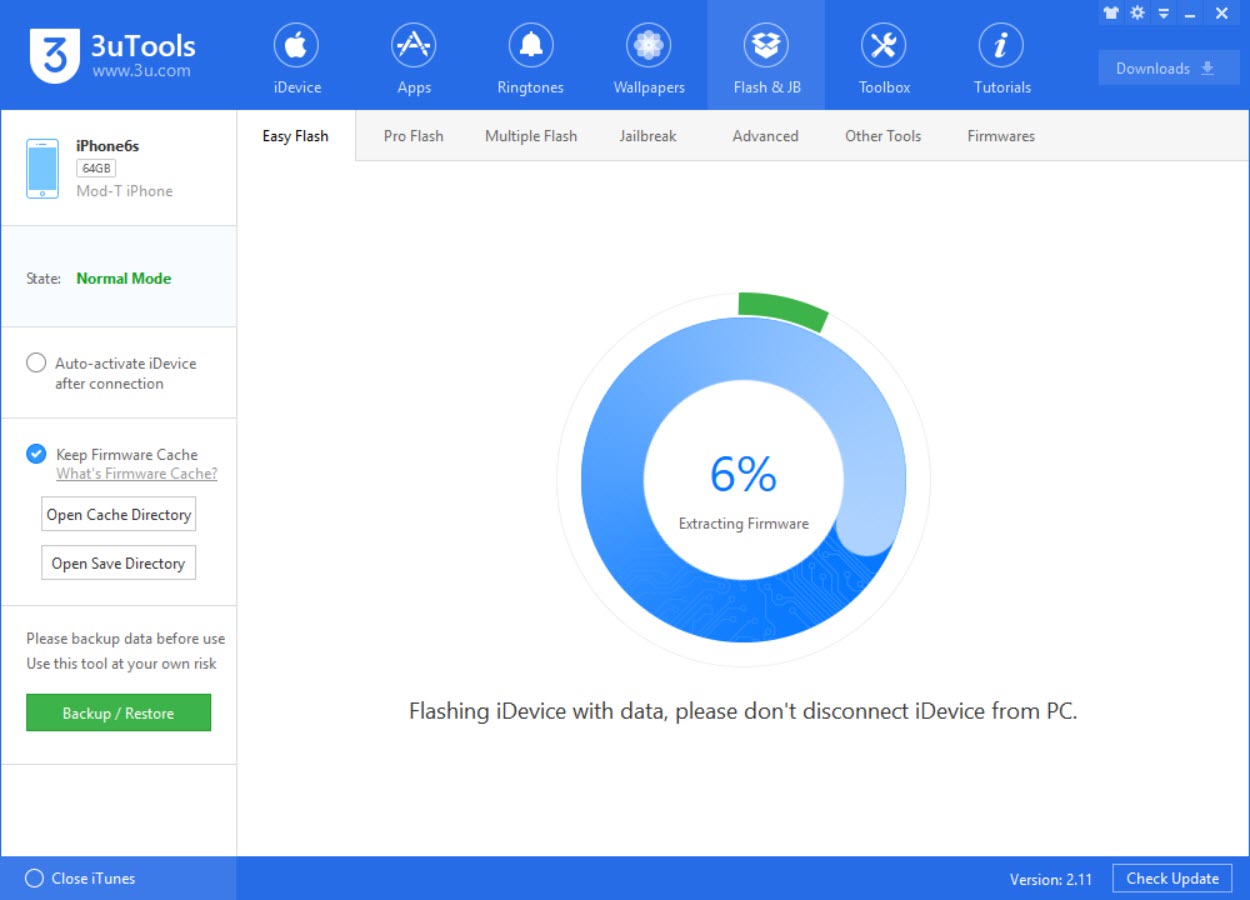Screen dimensions: 1250x900
Task: Open the Tutorials info icon
Action: pos(1001,47)
